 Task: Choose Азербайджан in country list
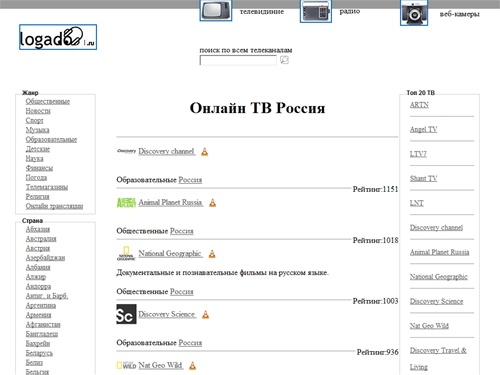click(x=45, y=258)
